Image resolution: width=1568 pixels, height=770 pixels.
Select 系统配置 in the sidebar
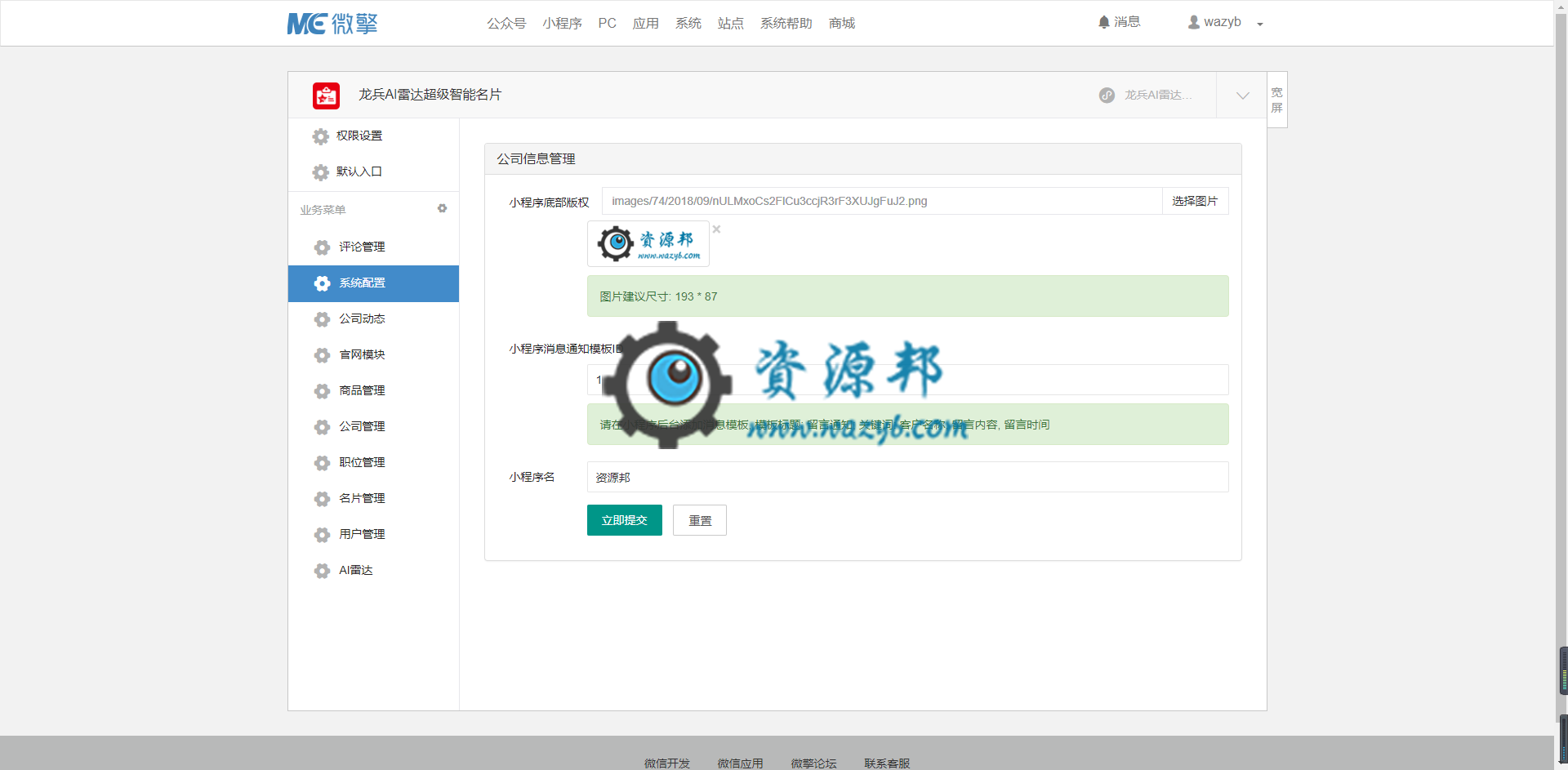(x=373, y=283)
